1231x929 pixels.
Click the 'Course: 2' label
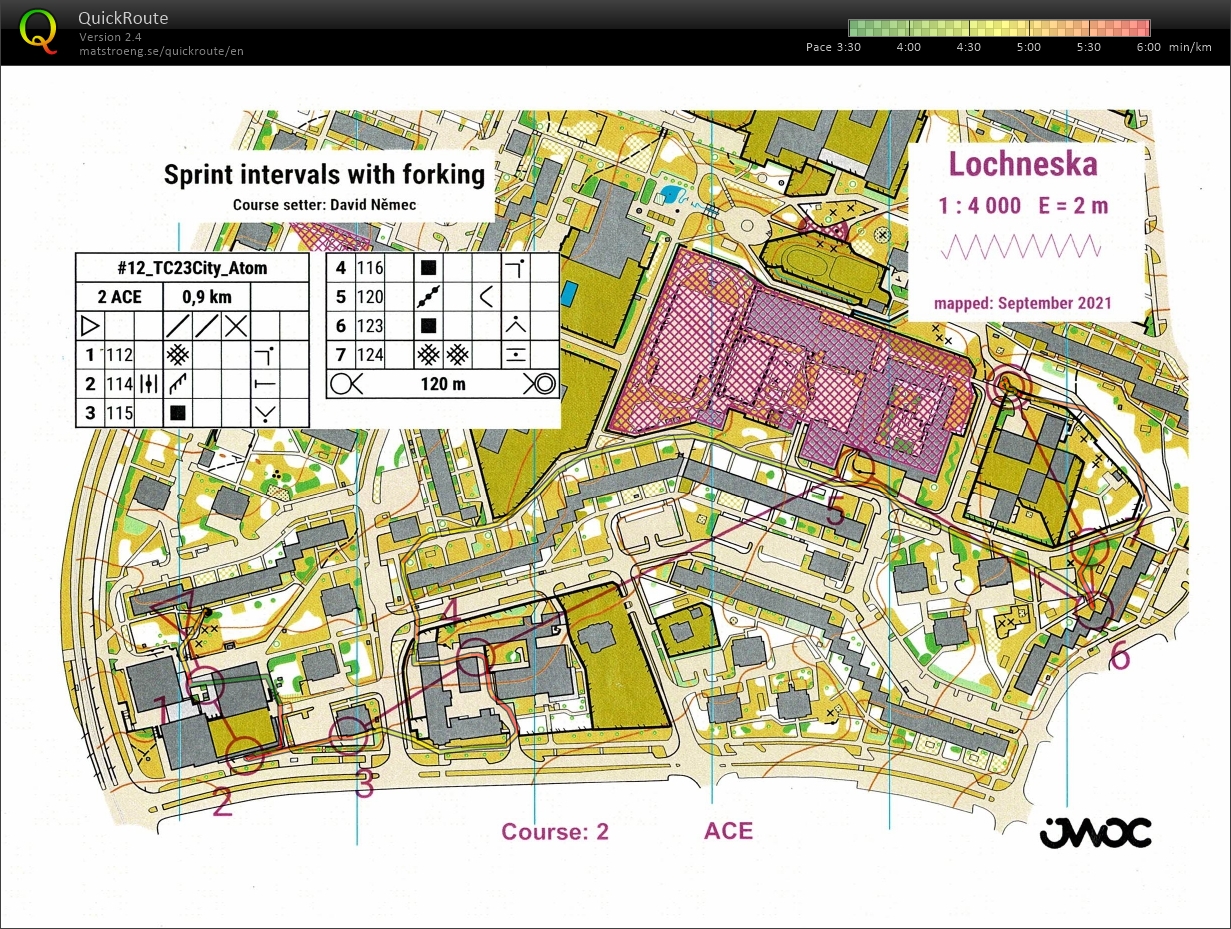555,832
